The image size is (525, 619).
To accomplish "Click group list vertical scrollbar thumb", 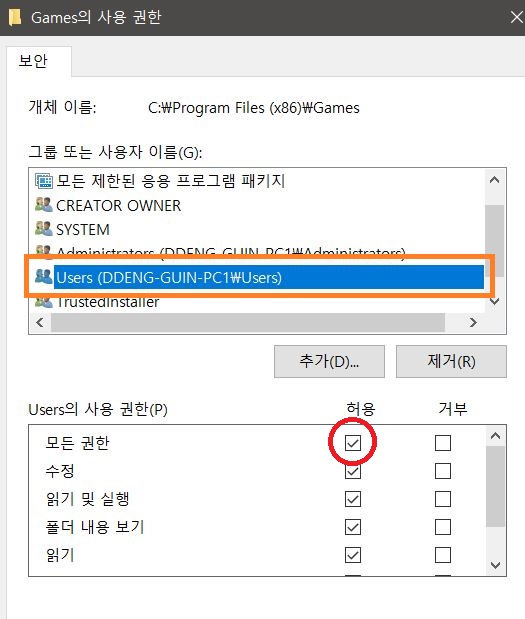I will tap(495, 241).
